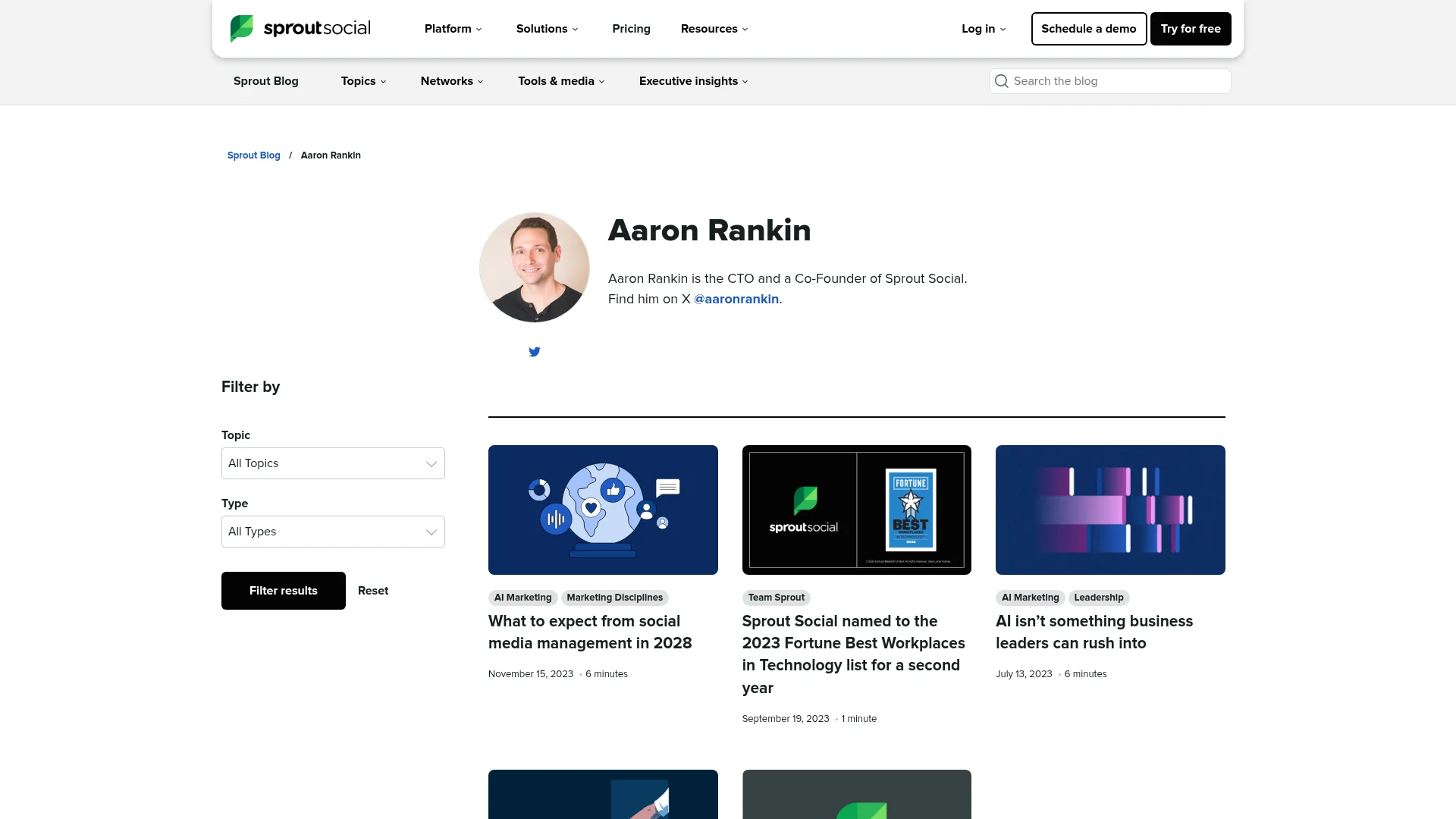Open 'AI isn't something business leaders' article
The image size is (1456, 819).
pos(1094,632)
